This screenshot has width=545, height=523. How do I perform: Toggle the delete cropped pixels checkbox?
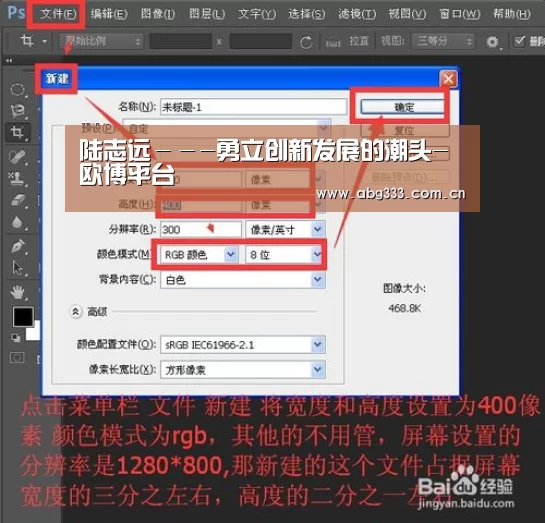520,42
